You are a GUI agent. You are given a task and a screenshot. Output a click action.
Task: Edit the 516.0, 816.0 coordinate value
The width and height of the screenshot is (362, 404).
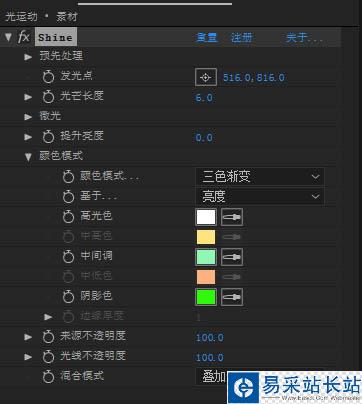[x=254, y=78]
